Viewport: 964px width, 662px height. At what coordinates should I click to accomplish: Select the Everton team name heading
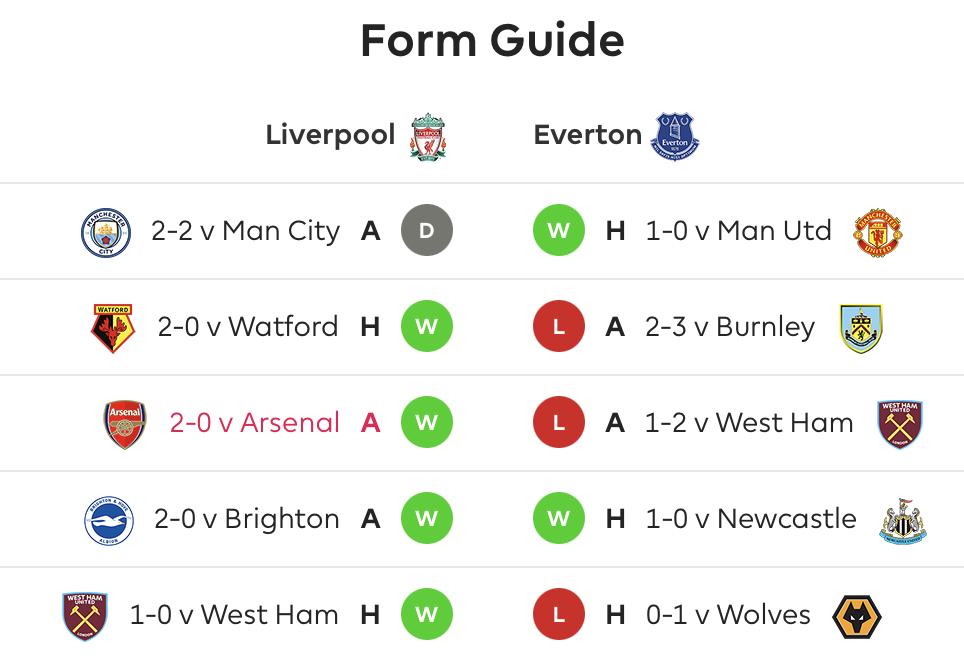588,135
